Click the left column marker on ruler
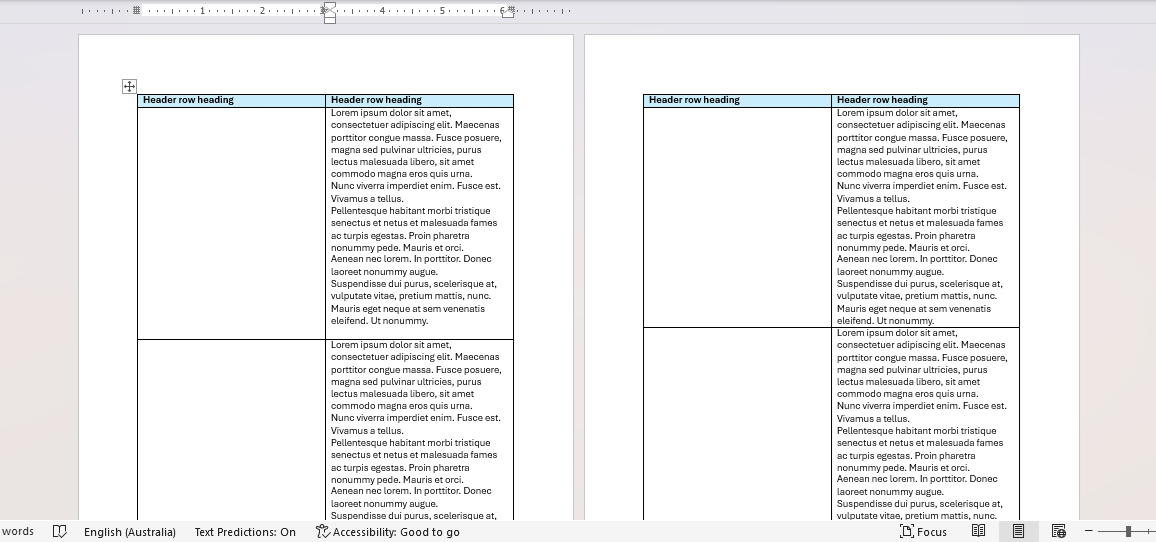This screenshot has width=1156, height=542. [x=137, y=10]
